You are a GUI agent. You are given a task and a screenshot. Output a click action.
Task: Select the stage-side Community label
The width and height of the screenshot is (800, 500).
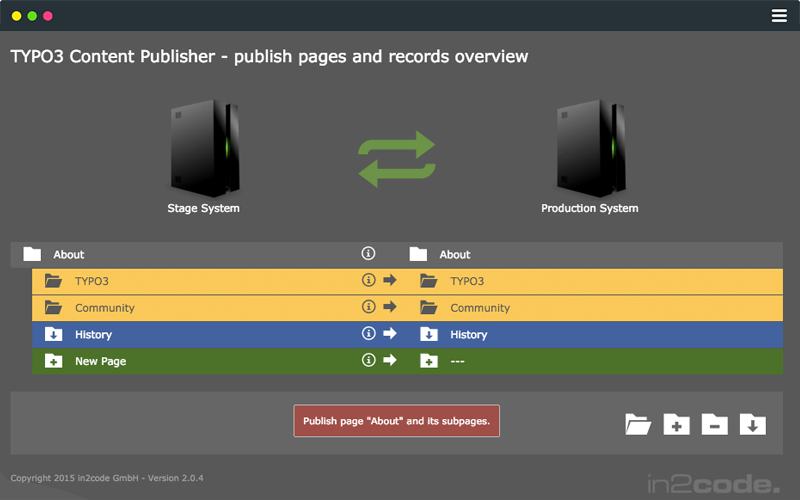point(105,308)
